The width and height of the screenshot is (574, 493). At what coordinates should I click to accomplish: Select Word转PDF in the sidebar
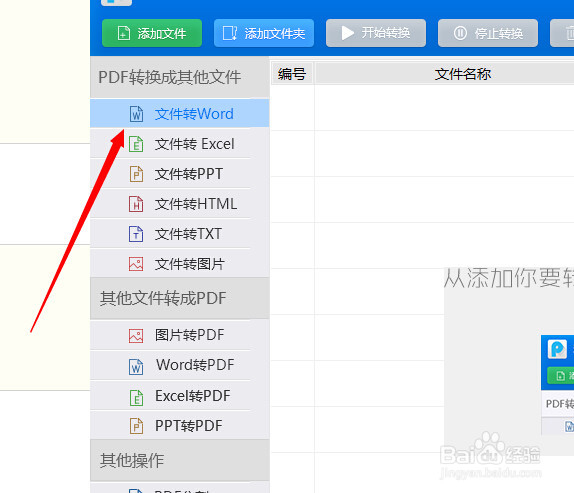(x=180, y=365)
